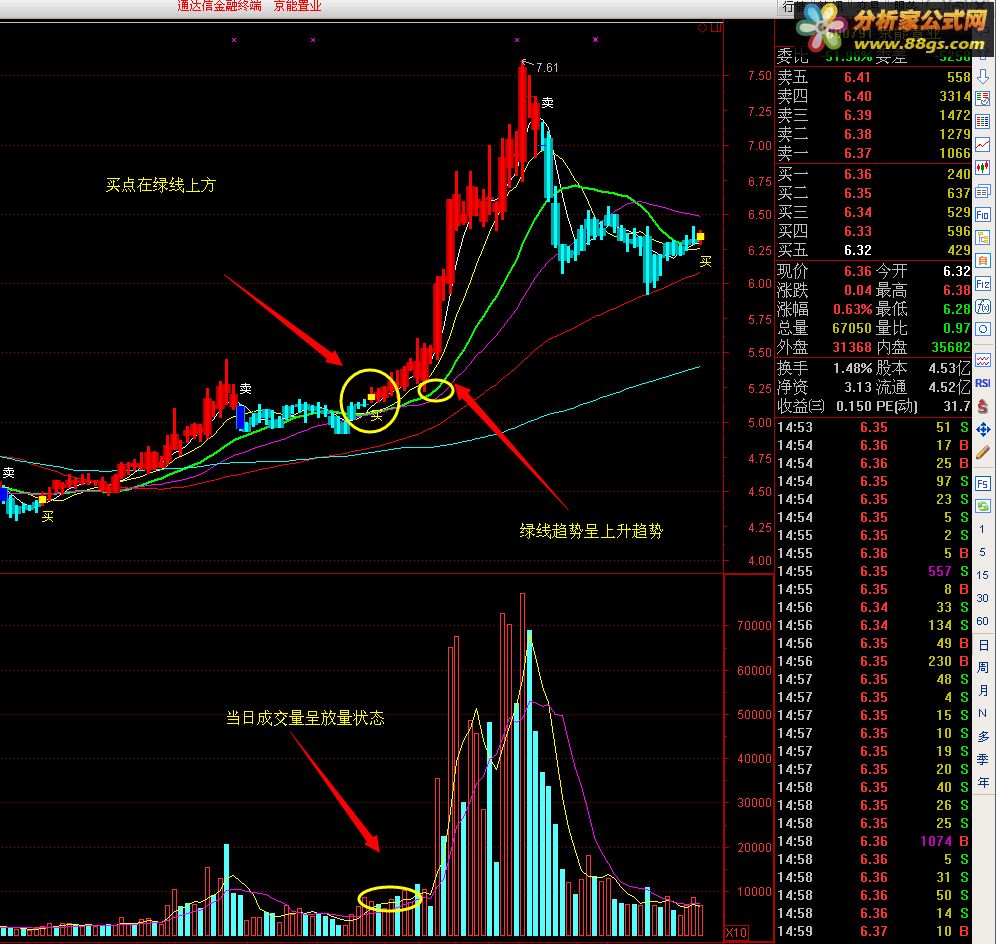The image size is (996, 944).
Task: Click the 卖一 6.37 order row
Action: coord(873,153)
